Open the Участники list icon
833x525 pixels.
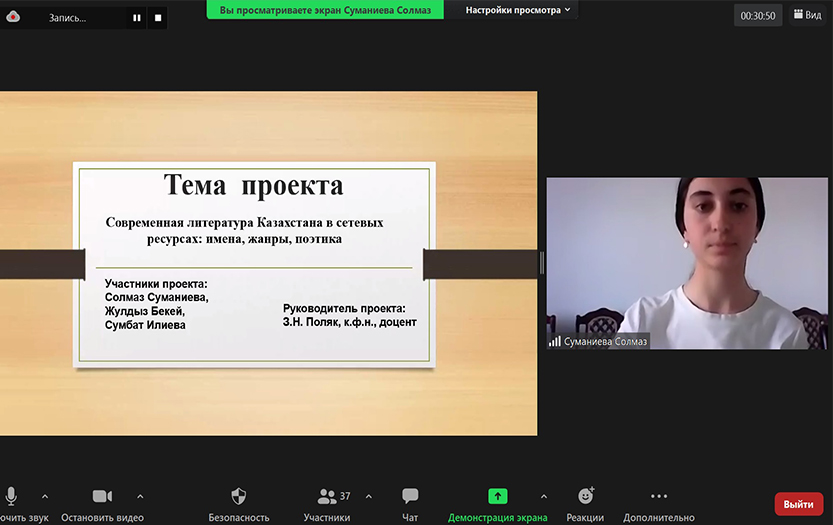pyautogui.click(x=326, y=497)
